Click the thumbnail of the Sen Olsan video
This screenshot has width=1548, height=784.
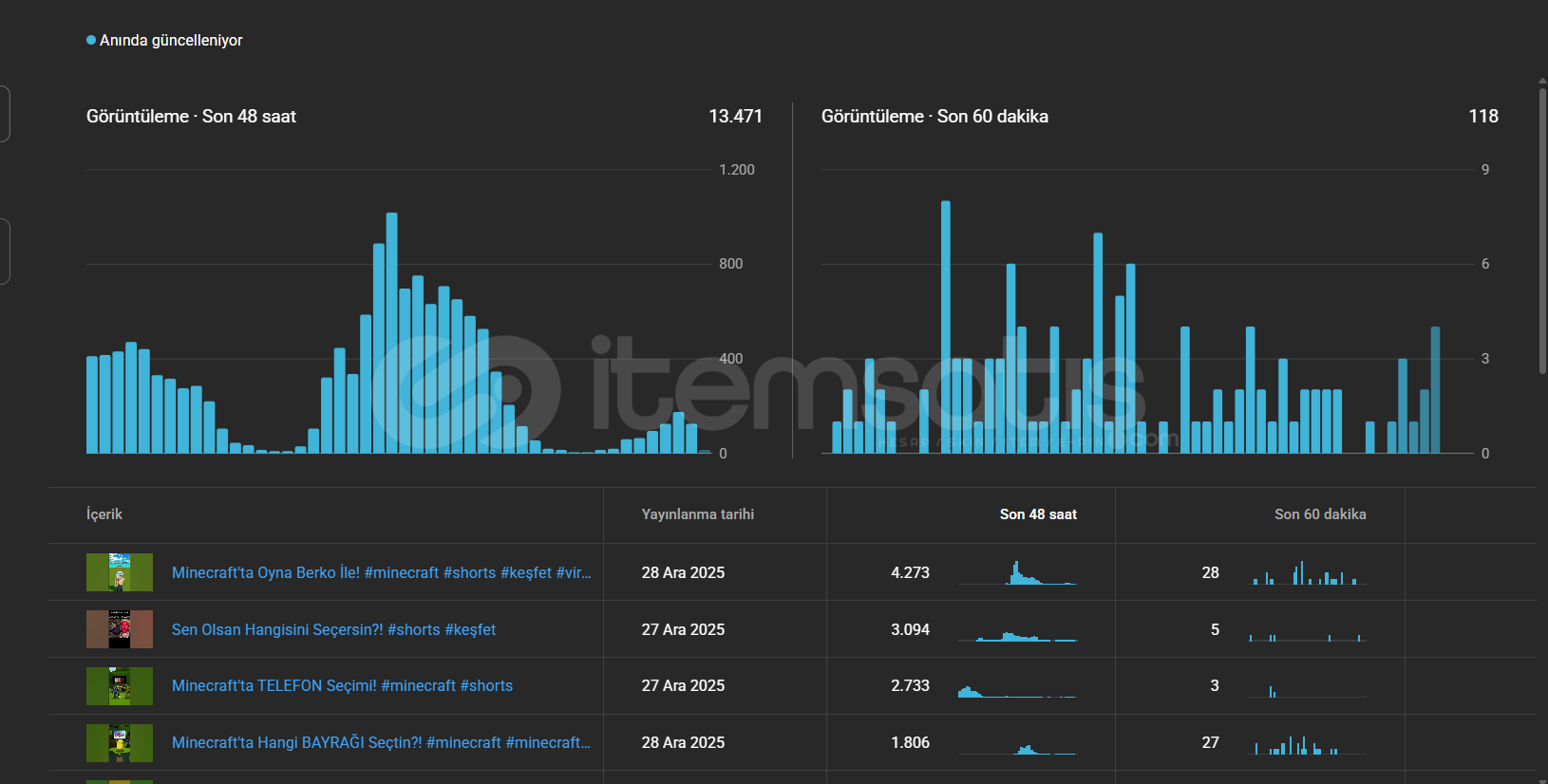[120, 629]
